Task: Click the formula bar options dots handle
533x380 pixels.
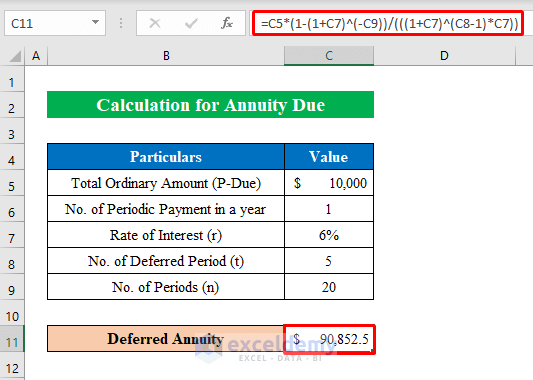Action: [x=121, y=23]
